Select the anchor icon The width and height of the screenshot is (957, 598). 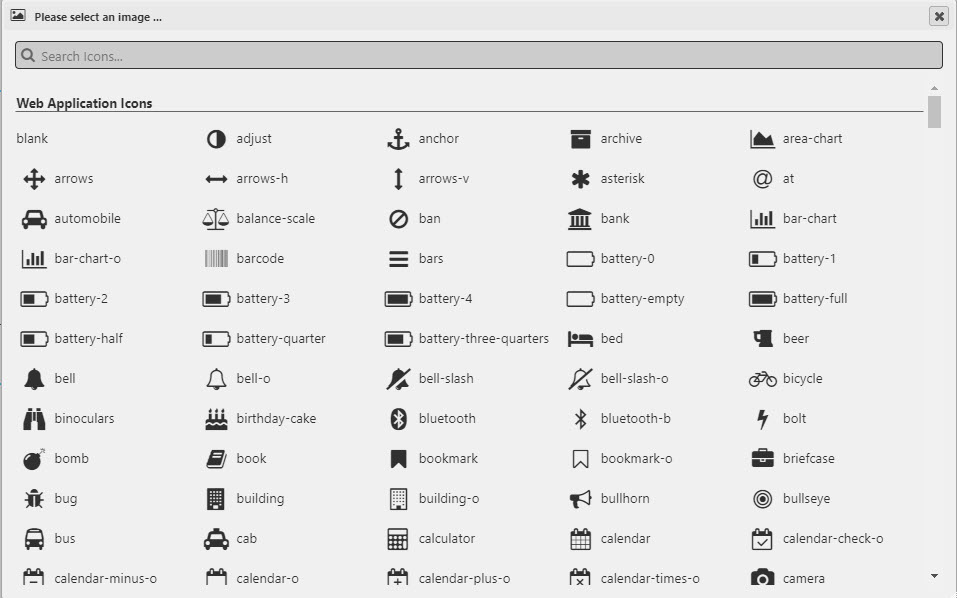[x=397, y=138]
